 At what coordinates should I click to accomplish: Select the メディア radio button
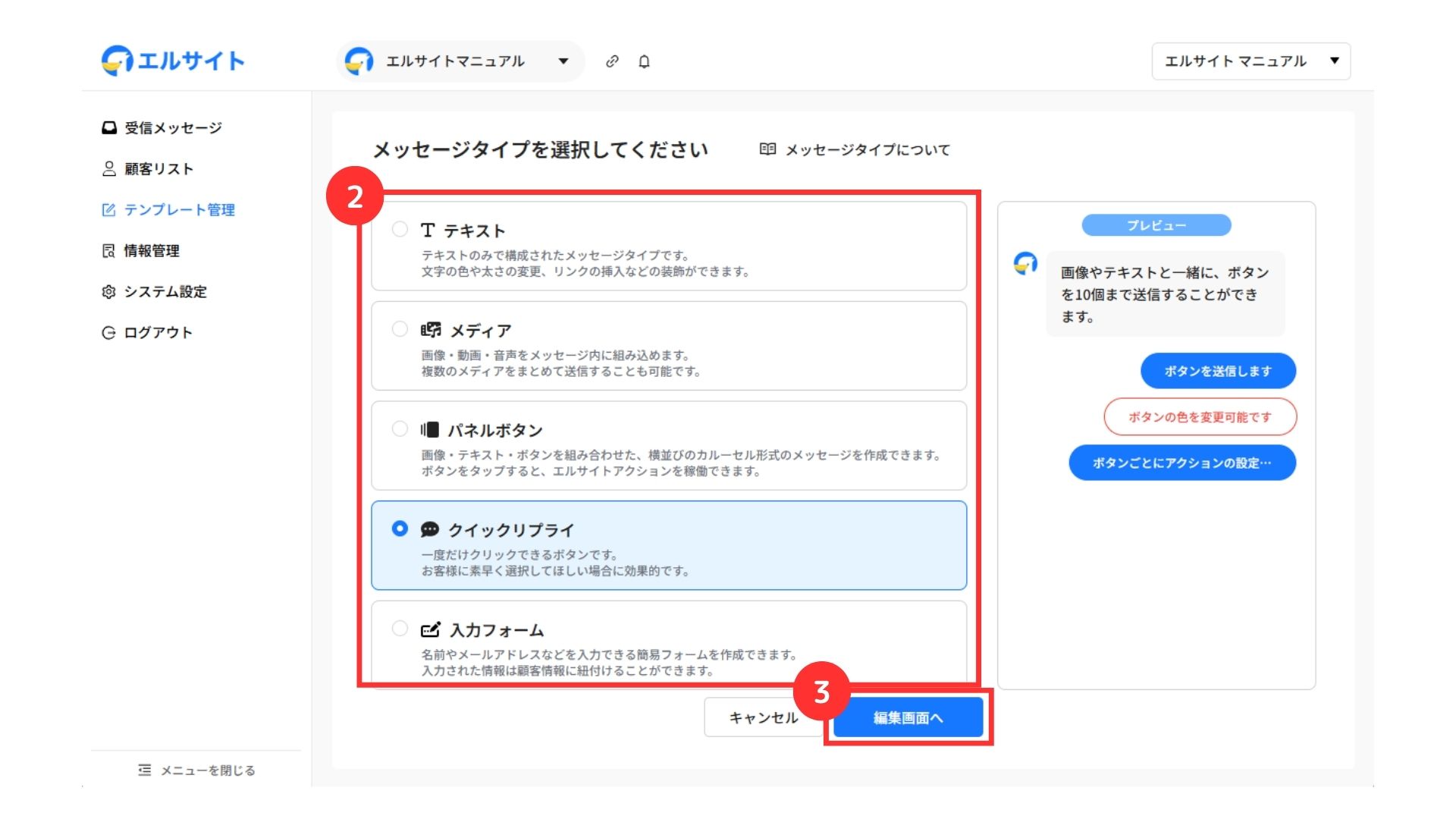pos(400,329)
